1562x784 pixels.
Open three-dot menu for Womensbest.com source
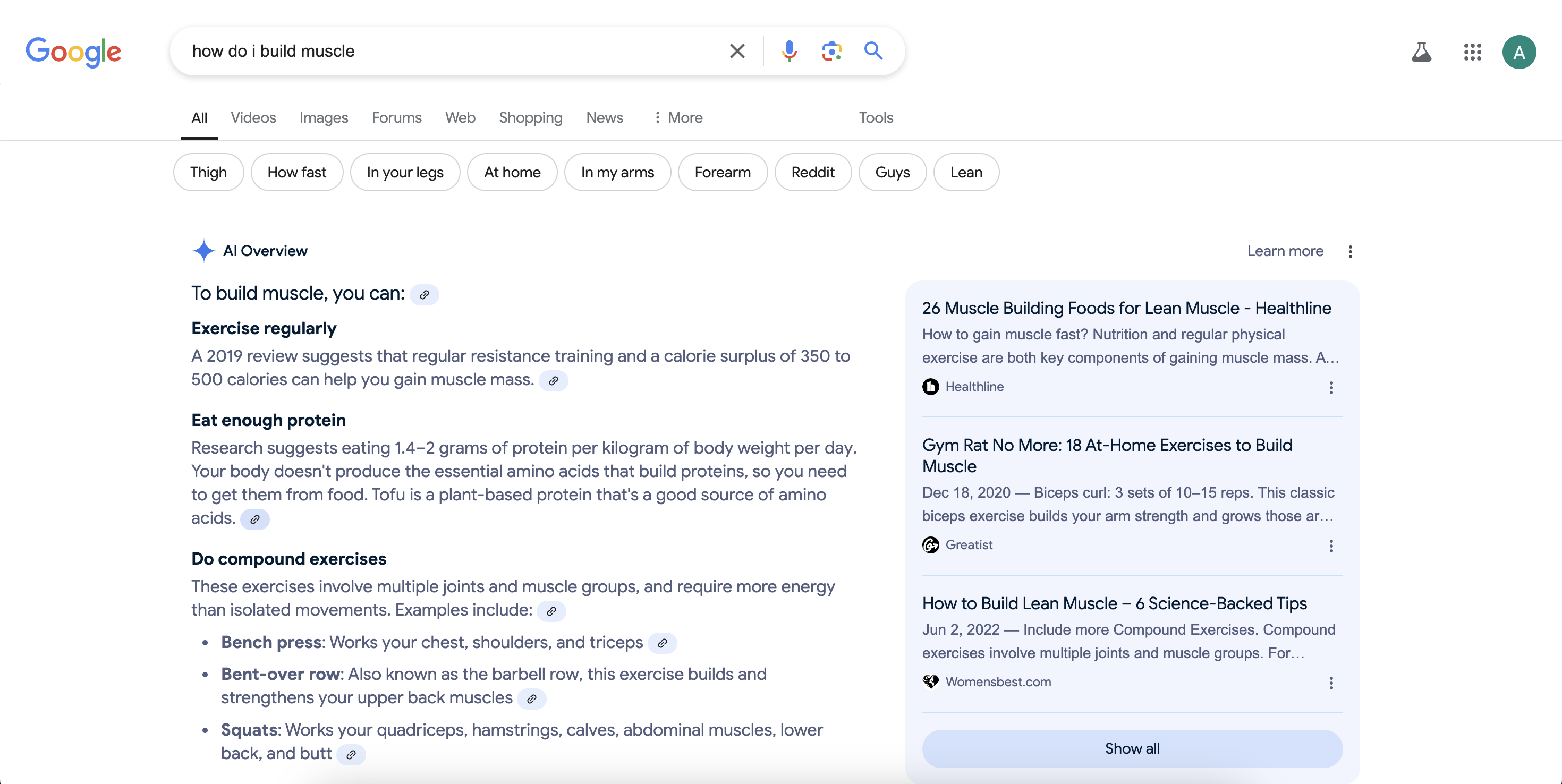pos(1331,683)
